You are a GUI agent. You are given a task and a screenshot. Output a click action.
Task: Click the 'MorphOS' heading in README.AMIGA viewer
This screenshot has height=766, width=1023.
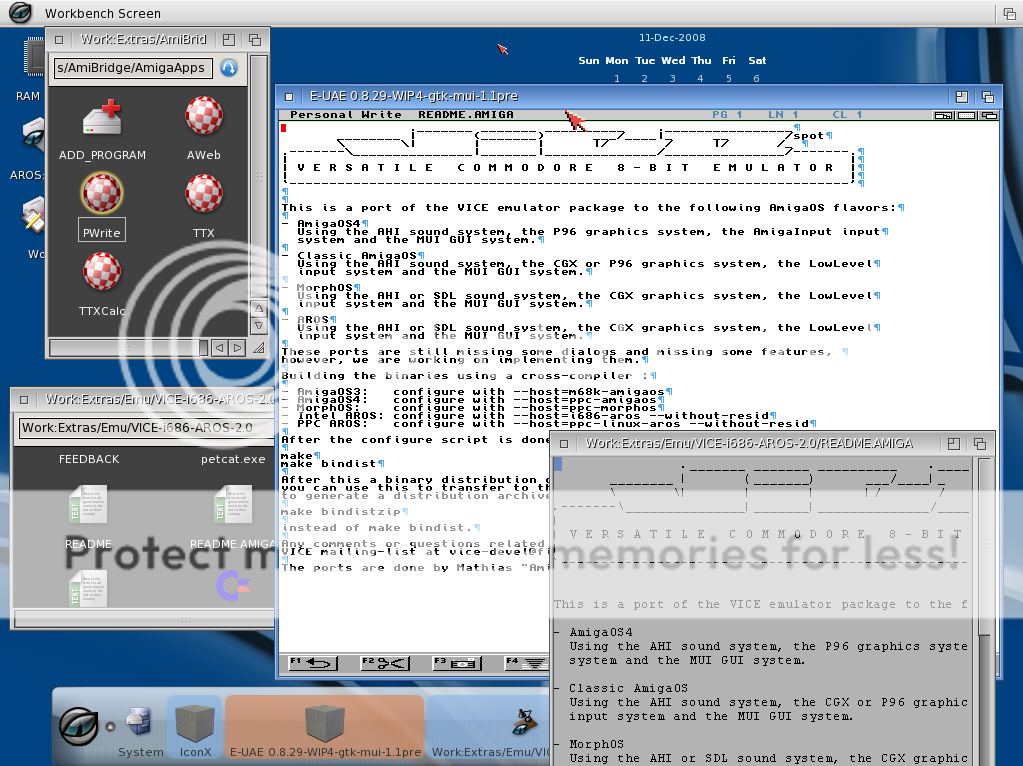pyautogui.click(x=596, y=744)
